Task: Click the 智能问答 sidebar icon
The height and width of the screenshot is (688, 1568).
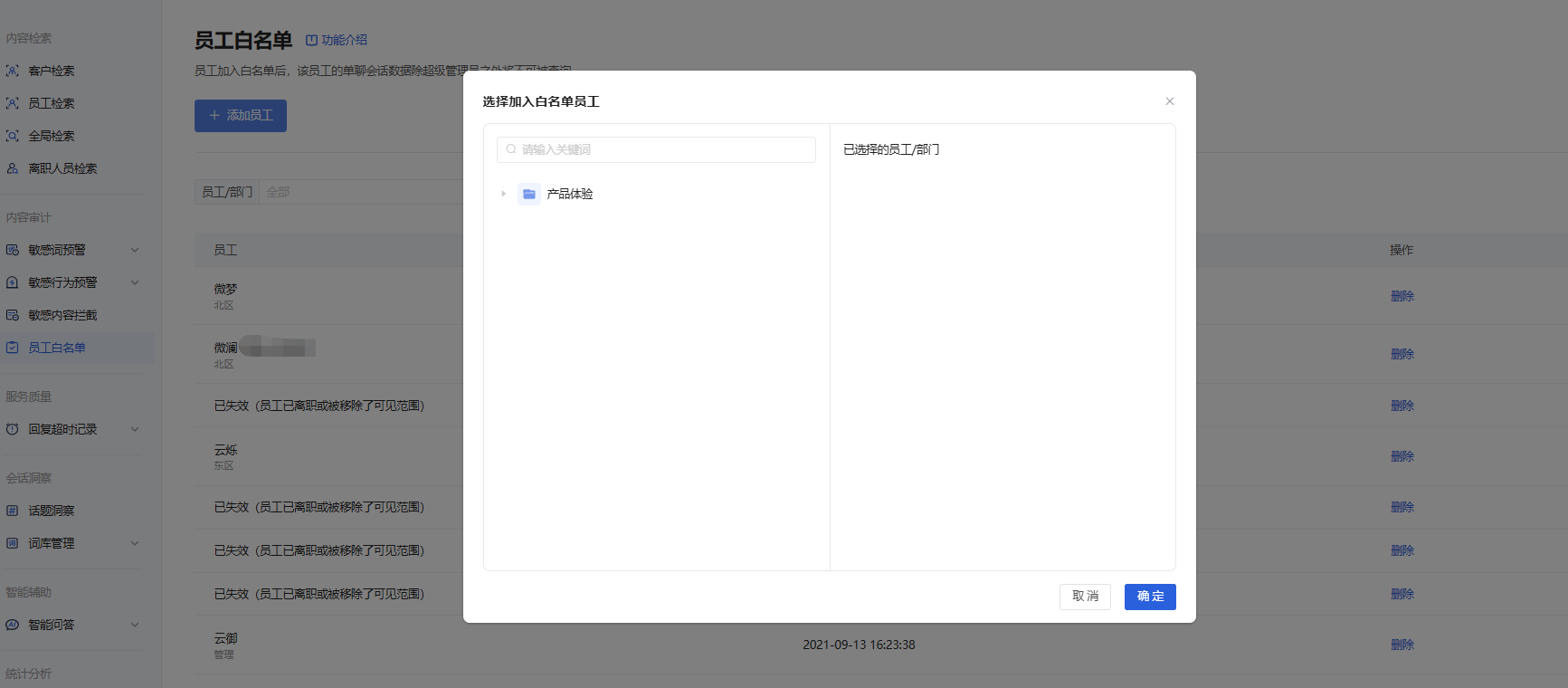Action: click(x=13, y=625)
